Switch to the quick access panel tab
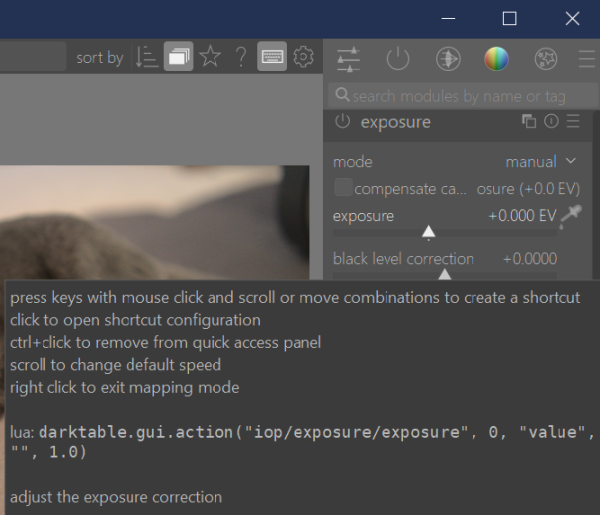Screen dimensions: 600x515 348,59
